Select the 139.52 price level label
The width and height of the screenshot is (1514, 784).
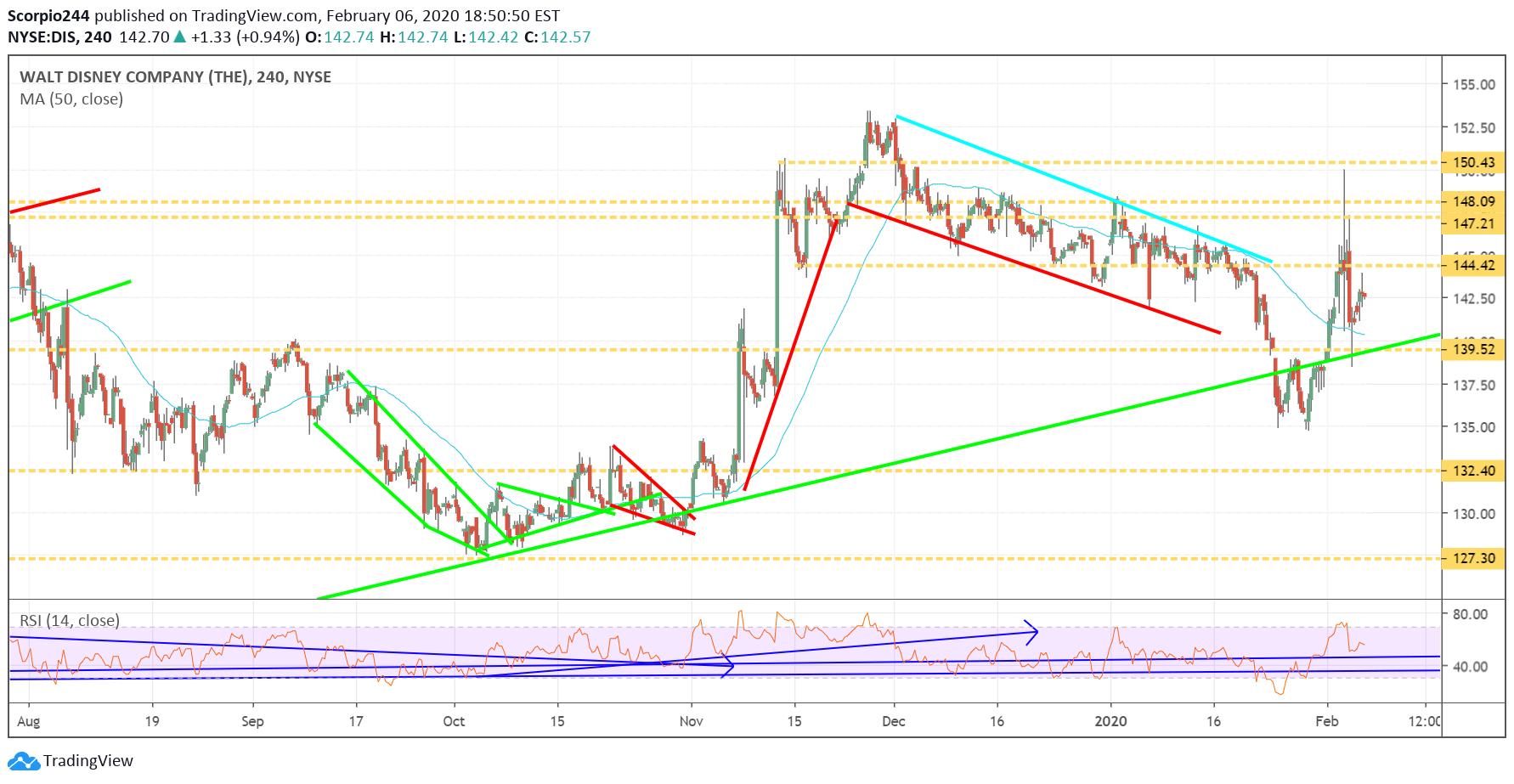pyautogui.click(x=1474, y=349)
